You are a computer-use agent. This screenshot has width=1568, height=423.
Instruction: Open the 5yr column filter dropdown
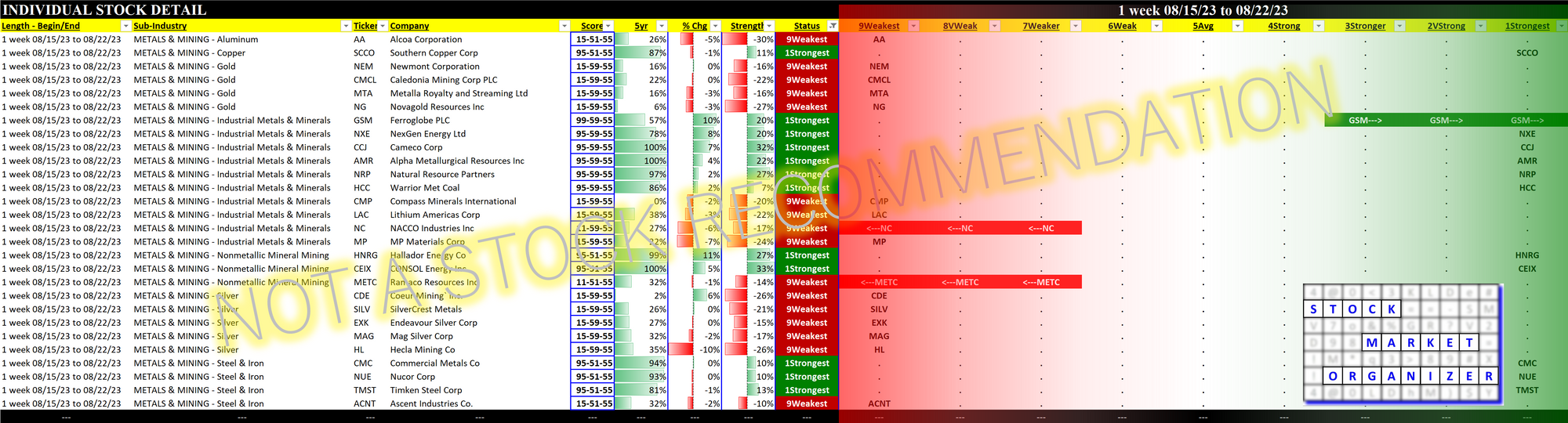tap(661, 26)
